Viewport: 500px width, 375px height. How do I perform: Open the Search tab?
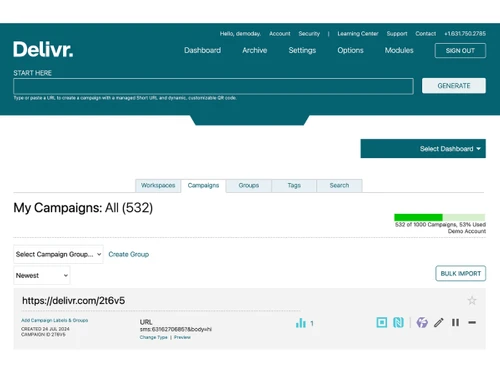[339, 186]
